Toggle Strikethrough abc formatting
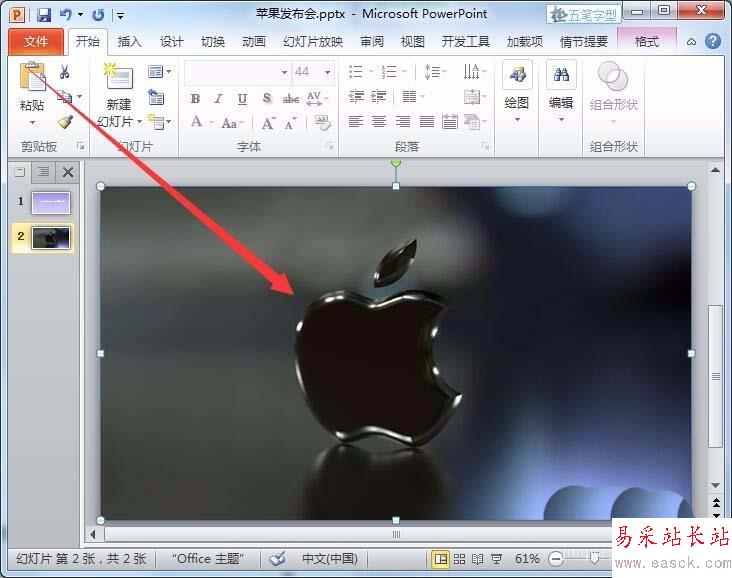732x578 pixels. (x=290, y=99)
